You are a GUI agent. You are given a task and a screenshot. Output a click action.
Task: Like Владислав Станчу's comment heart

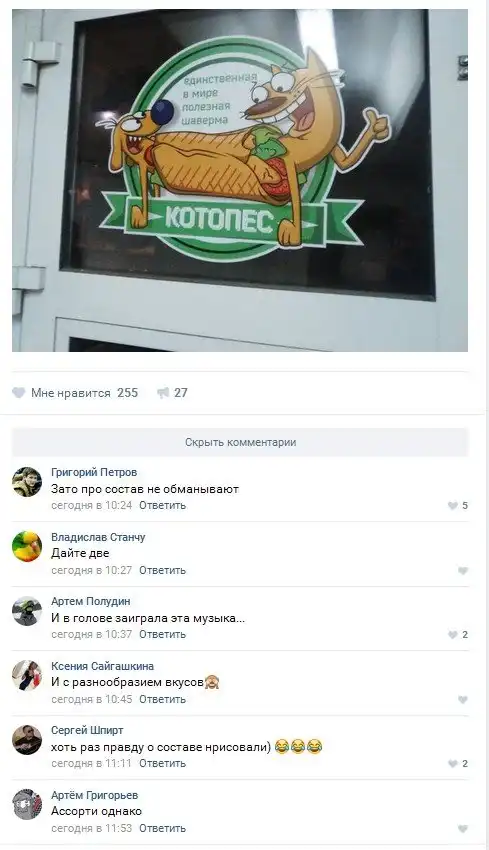tap(462, 571)
